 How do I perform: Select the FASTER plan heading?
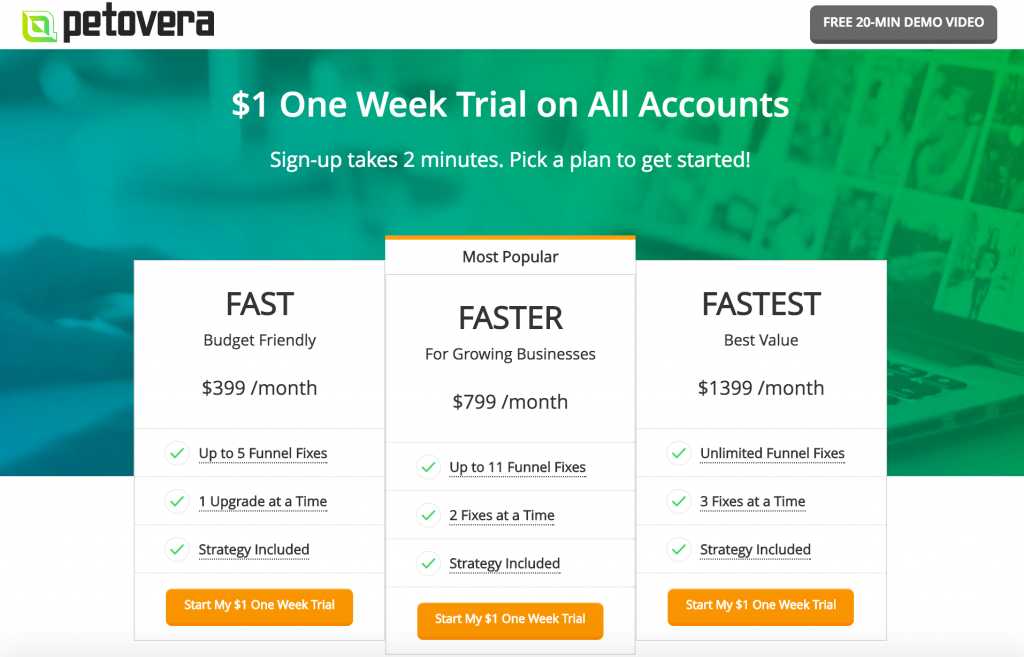point(510,317)
